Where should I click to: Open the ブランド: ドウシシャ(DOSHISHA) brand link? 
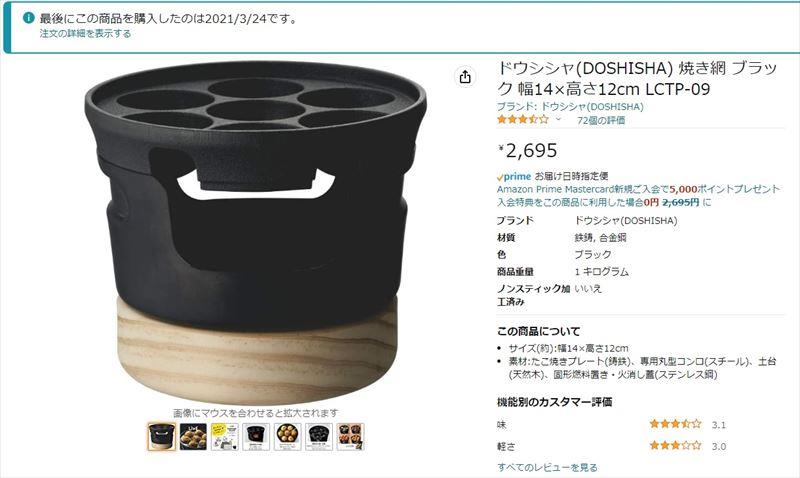point(570,107)
